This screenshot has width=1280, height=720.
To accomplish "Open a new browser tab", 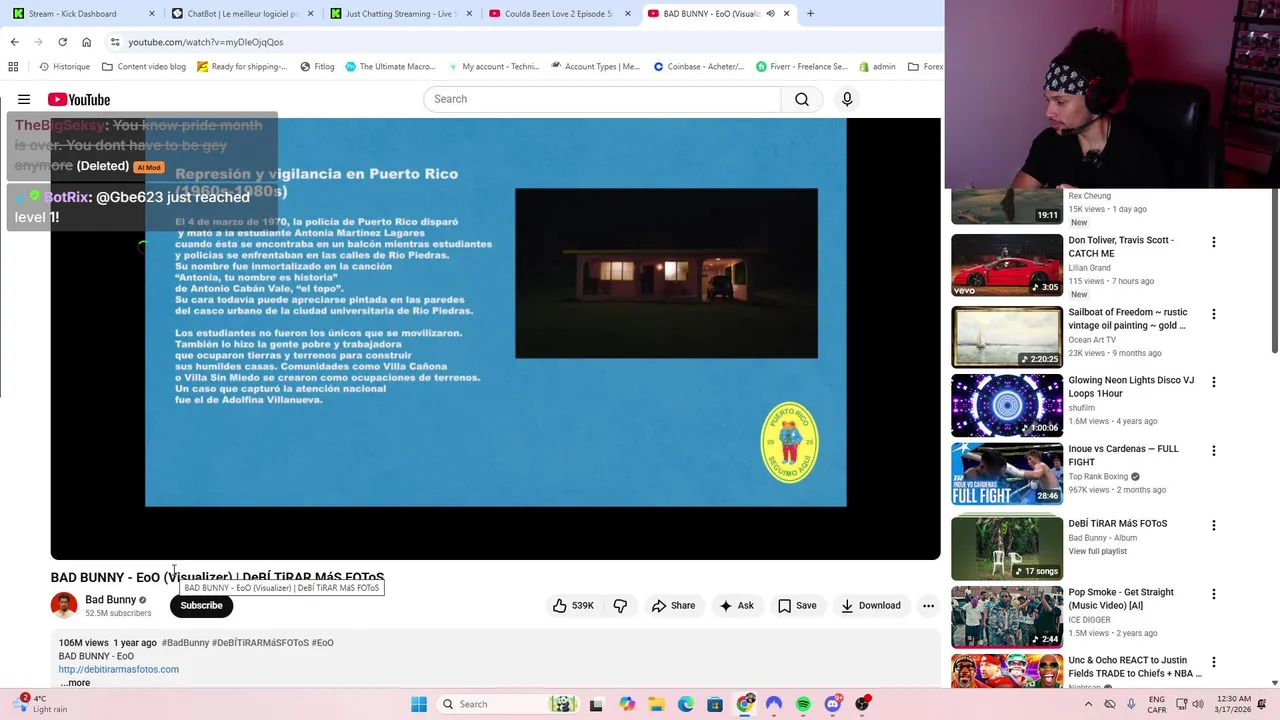I will point(810,14).
